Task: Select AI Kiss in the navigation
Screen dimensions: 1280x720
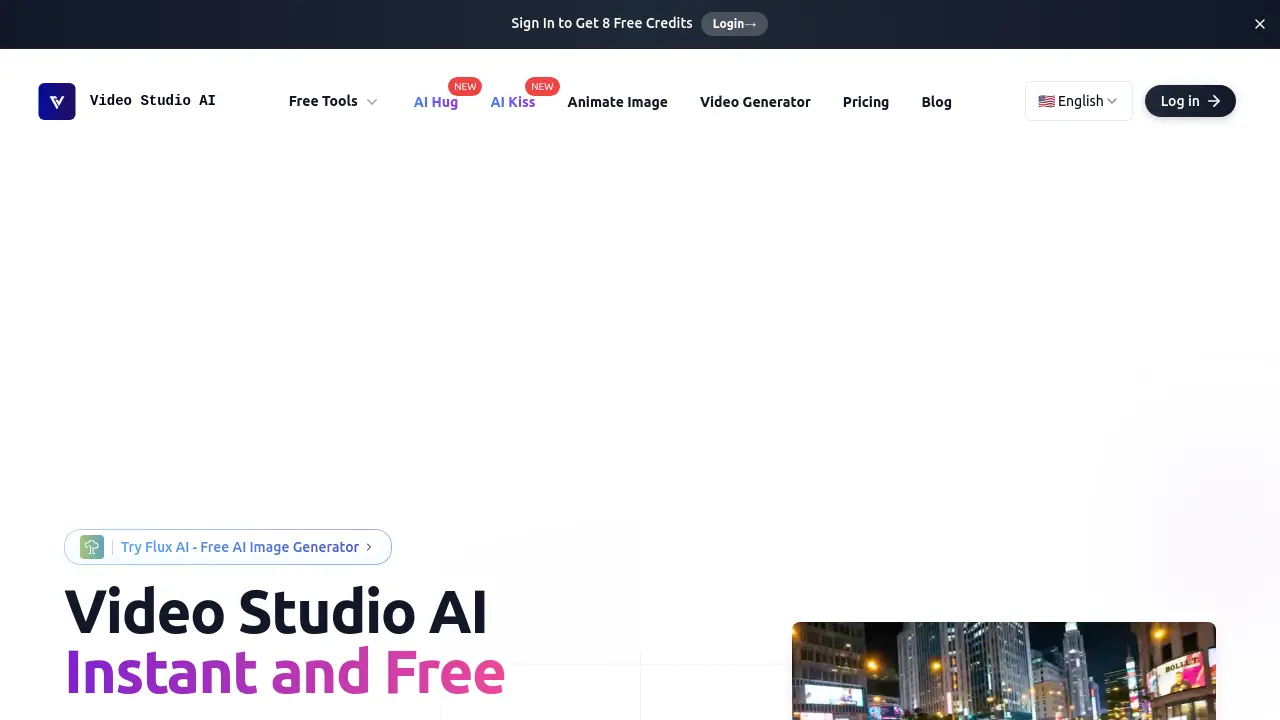Action: tap(512, 101)
